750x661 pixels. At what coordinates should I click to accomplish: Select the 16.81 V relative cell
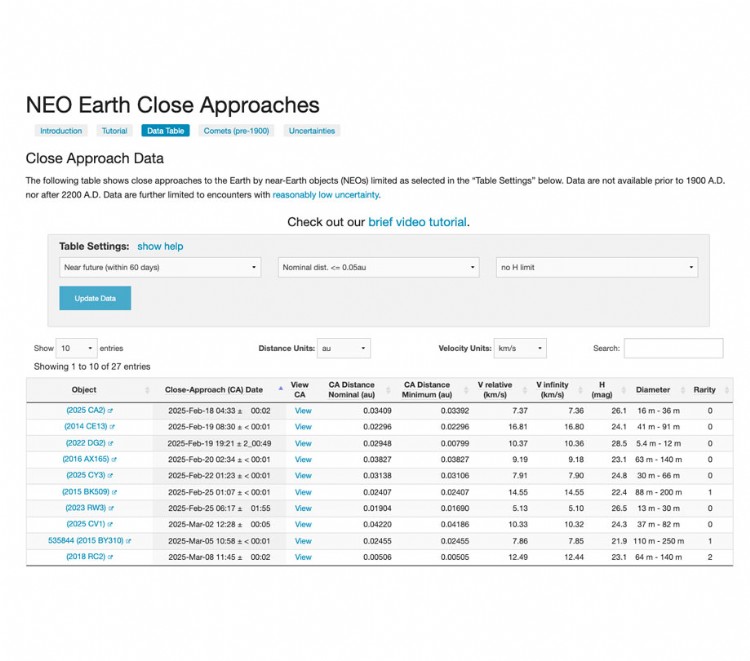tap(518, 427)
